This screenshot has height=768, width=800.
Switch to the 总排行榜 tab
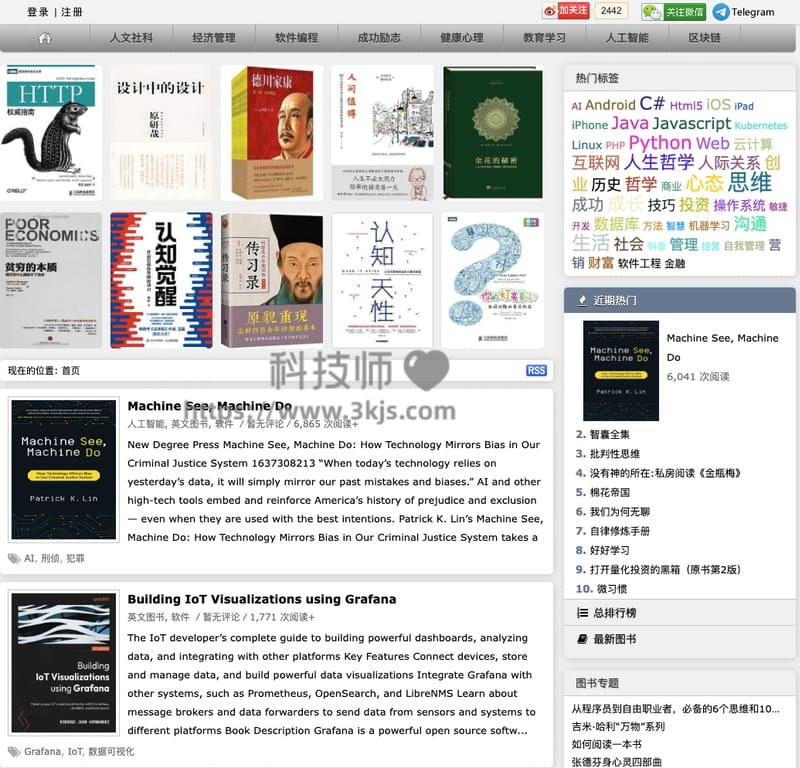(x=680, y=613)
